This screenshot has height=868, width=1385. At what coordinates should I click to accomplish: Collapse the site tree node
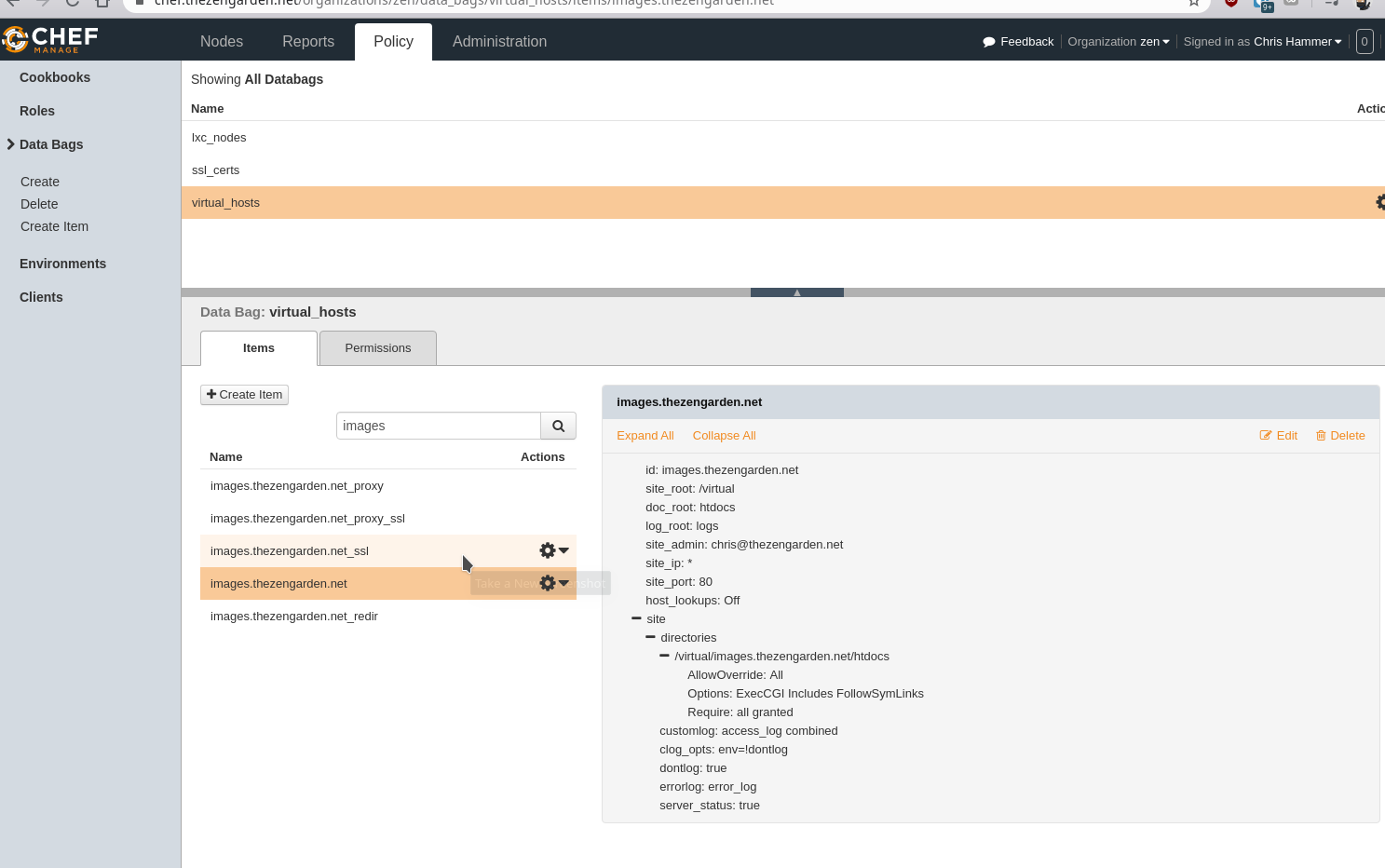[636, 618]
